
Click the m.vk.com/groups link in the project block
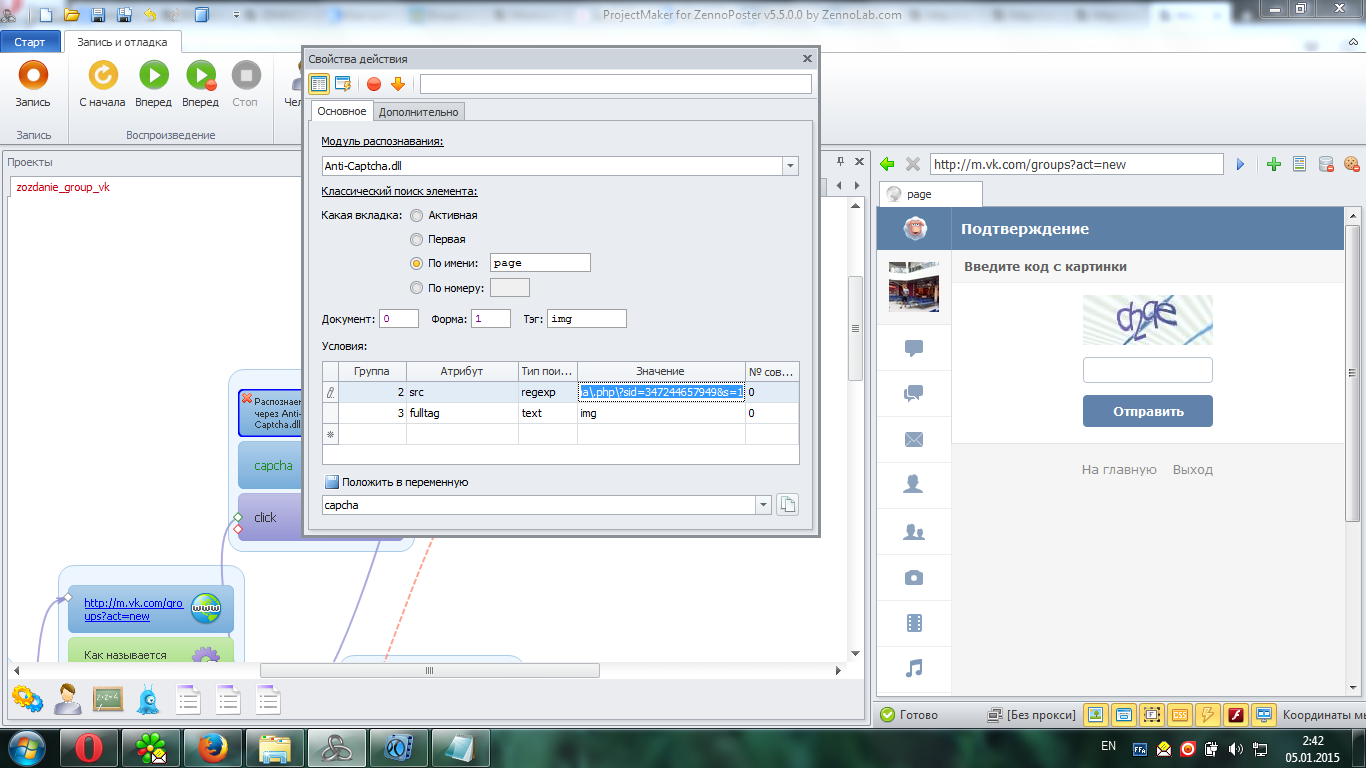[133, 609]
